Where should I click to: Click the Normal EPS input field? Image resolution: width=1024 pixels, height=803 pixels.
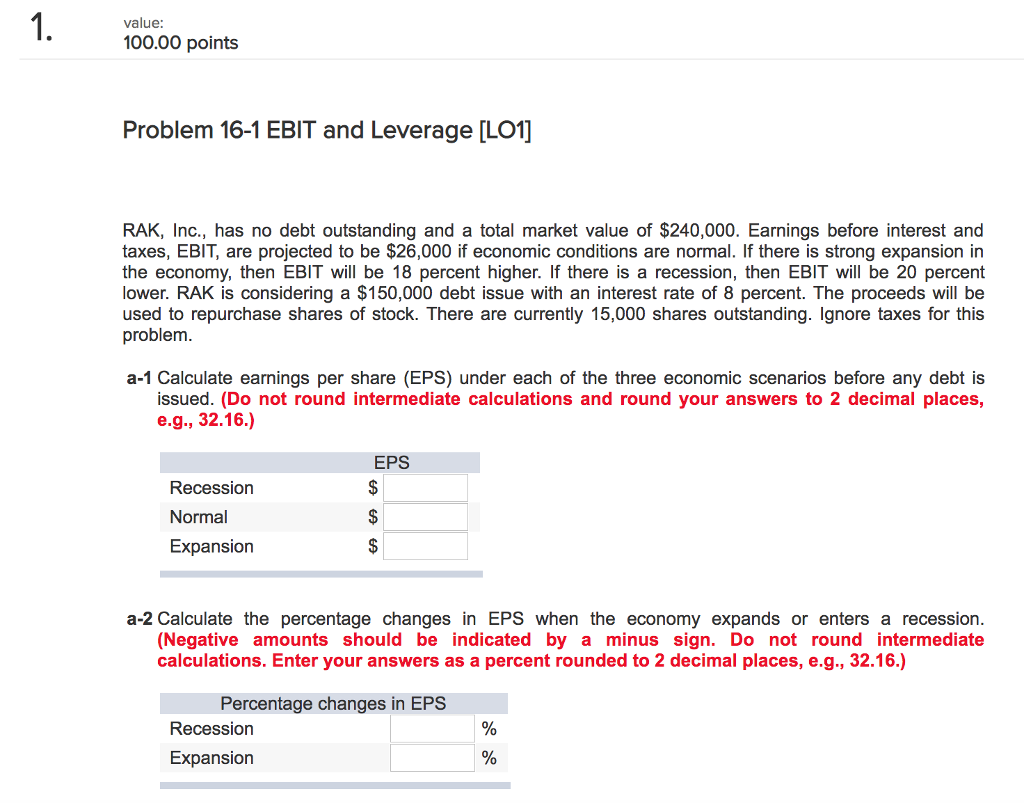426,516
